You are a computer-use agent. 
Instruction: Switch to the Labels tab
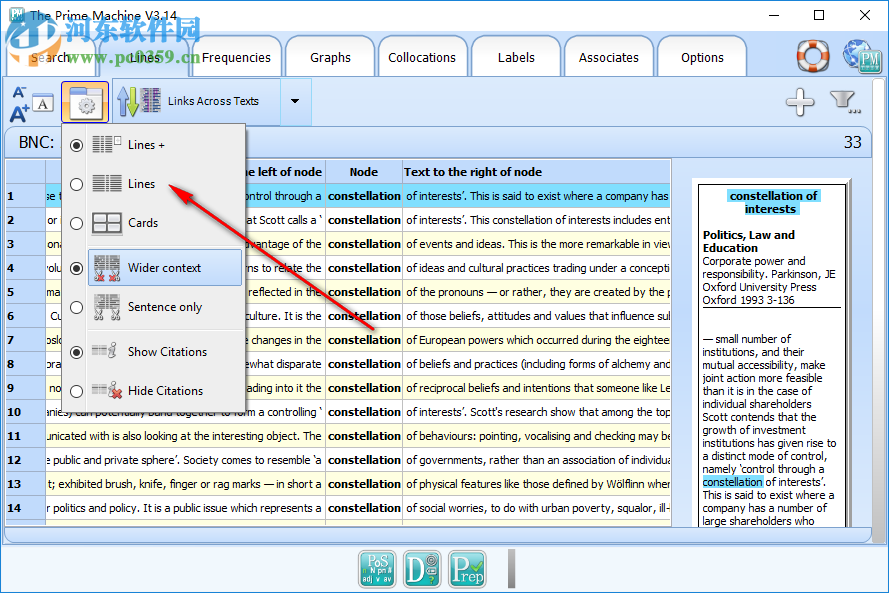pos(516,57)
